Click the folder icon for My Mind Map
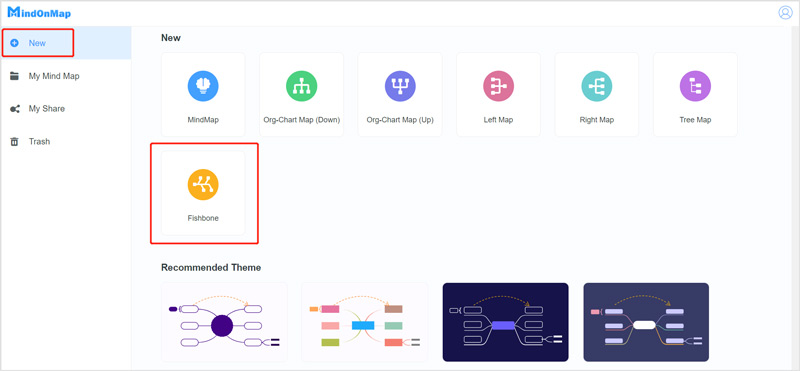This screenshot has width=800, height=371. point(14,77)
